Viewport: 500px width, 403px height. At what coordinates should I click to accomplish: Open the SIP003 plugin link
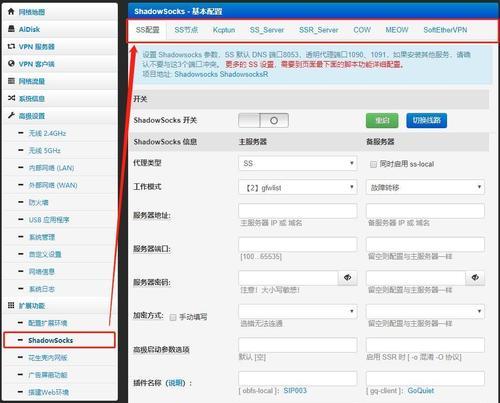(295, 390)
